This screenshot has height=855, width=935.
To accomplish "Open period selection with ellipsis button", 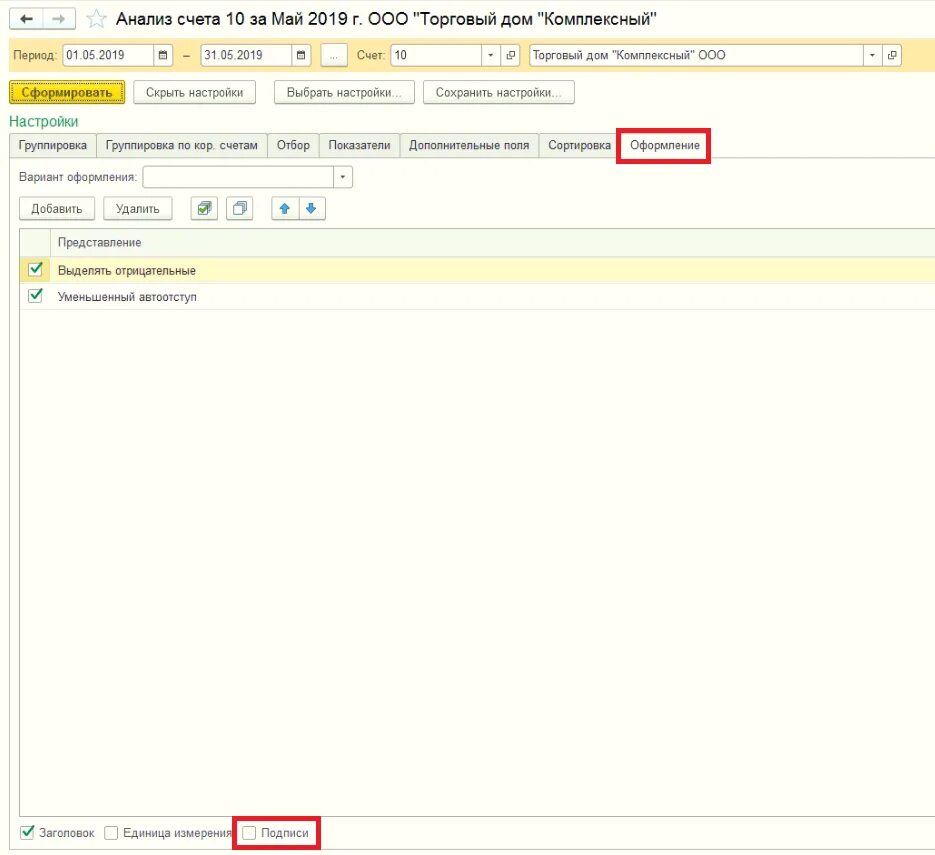I will (x=334, y=55).
